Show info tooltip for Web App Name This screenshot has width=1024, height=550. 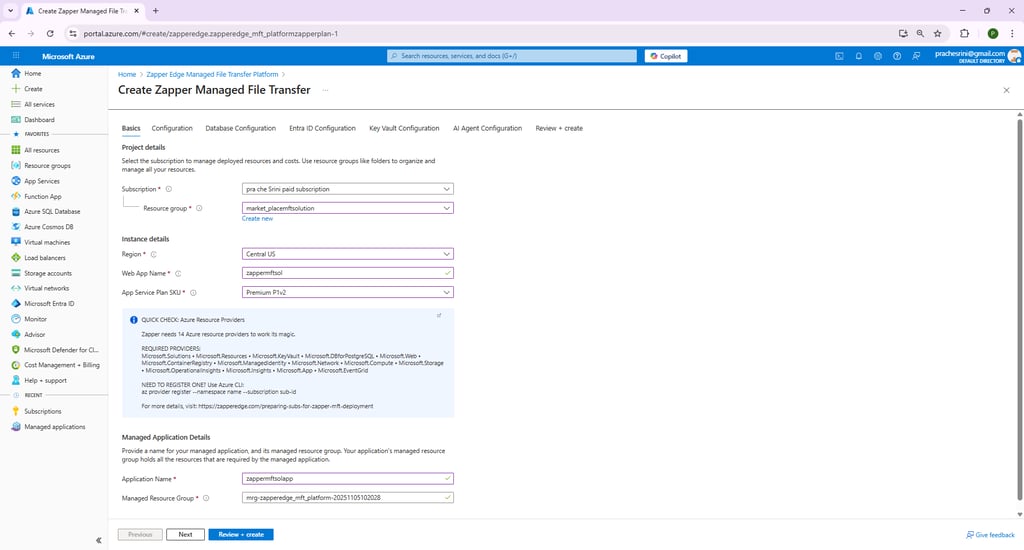pyautogui.click(x=178, y=274)
